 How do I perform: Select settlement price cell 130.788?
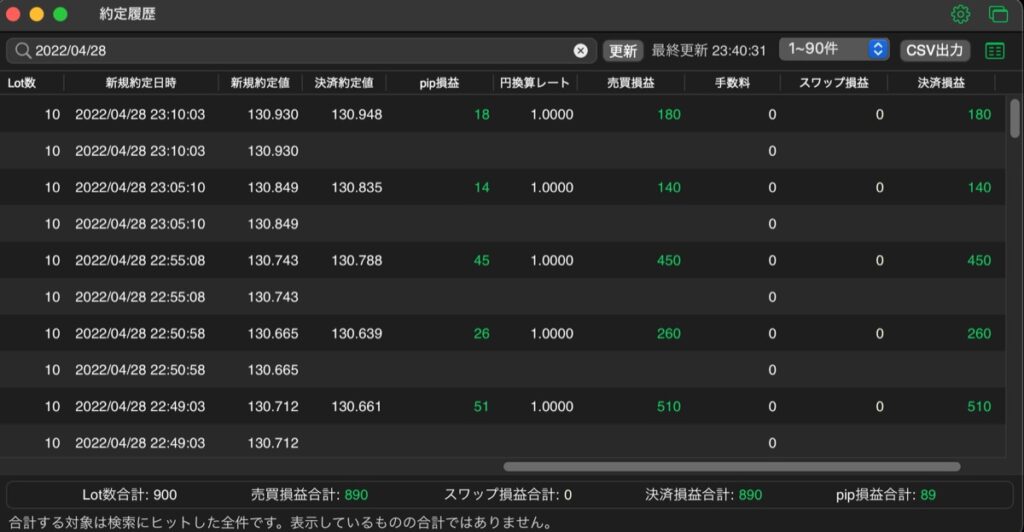point(357,260)
